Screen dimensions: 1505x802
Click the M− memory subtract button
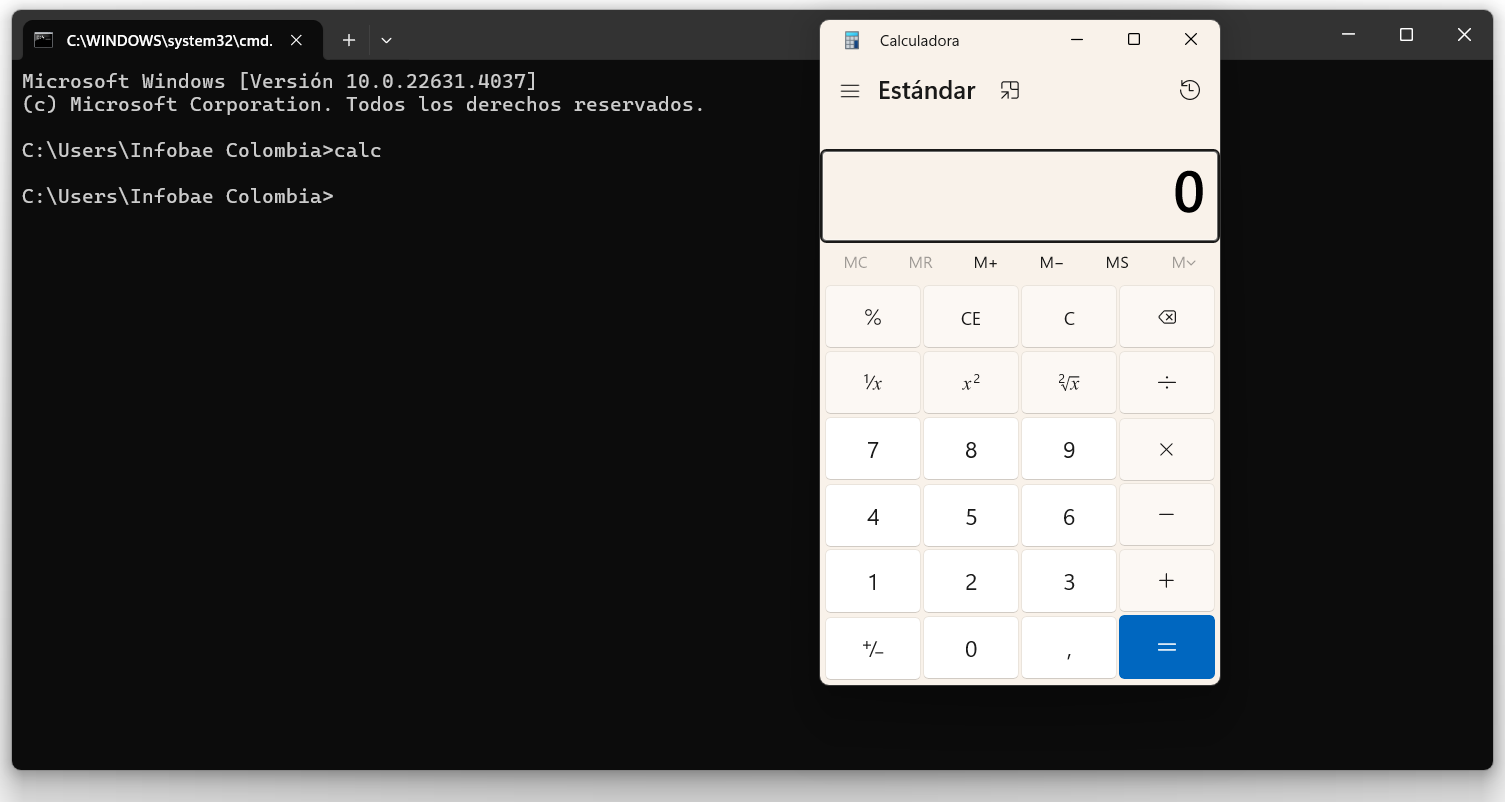coord(1051,263)
